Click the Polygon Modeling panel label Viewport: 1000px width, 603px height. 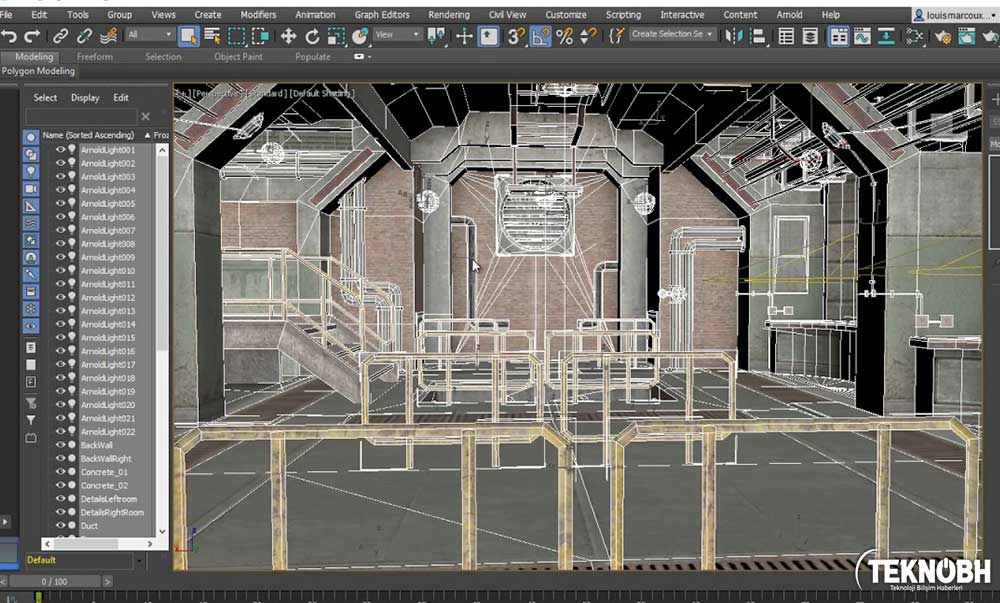tap(38, 71)
